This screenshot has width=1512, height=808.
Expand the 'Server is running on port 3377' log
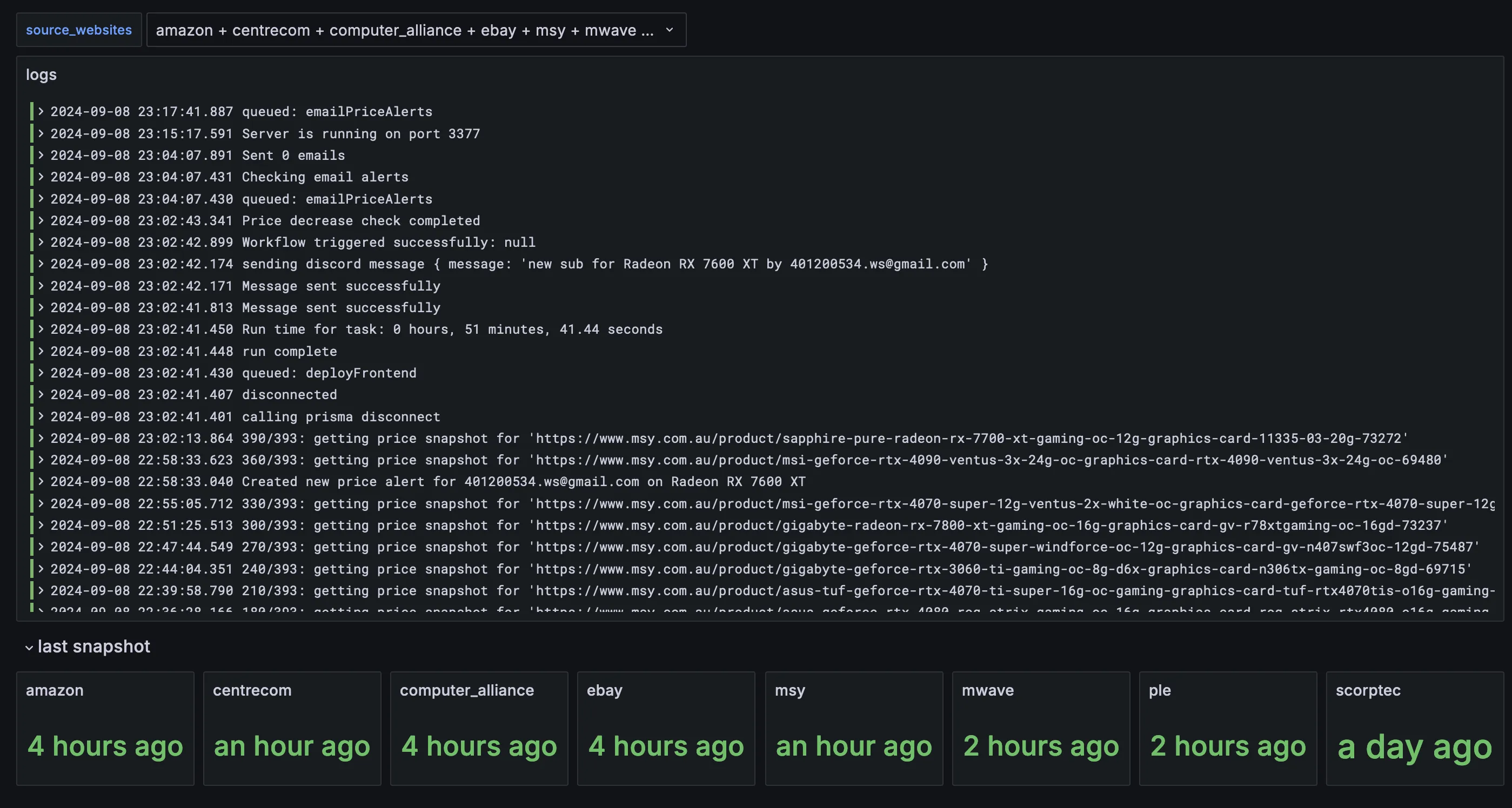pyautogui.click(x=41, y=133)
